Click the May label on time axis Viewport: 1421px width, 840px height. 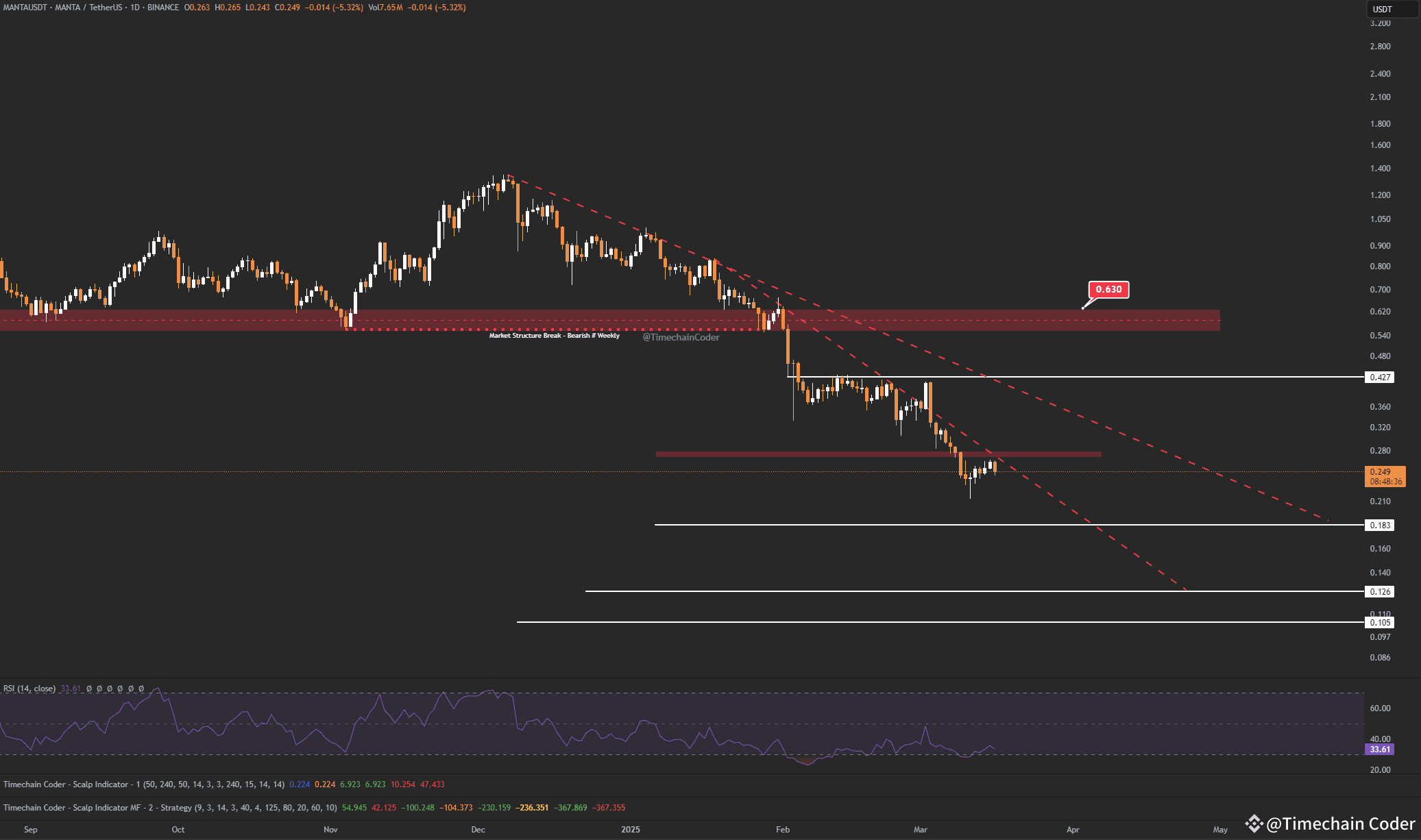coord(1220,830)
